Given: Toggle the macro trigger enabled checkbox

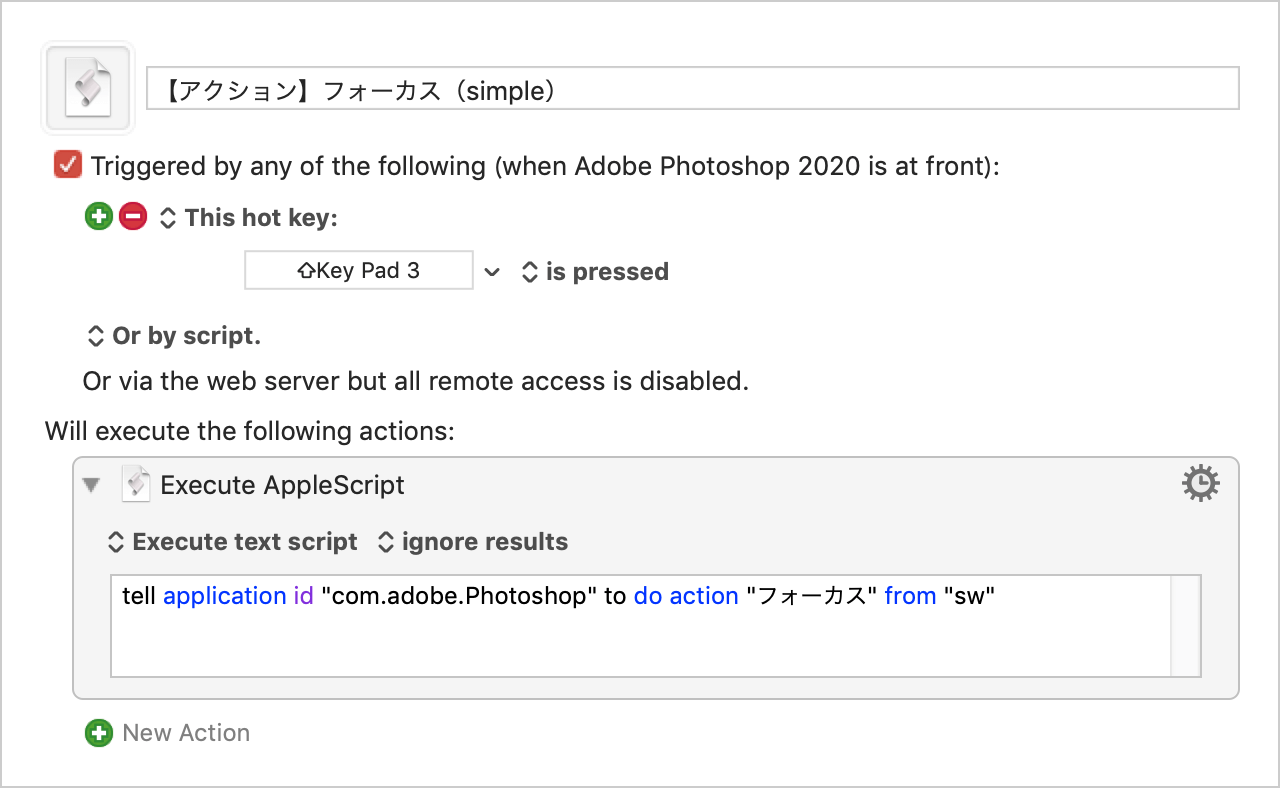Looking at the screenshot, I should [x=67, y=165].
